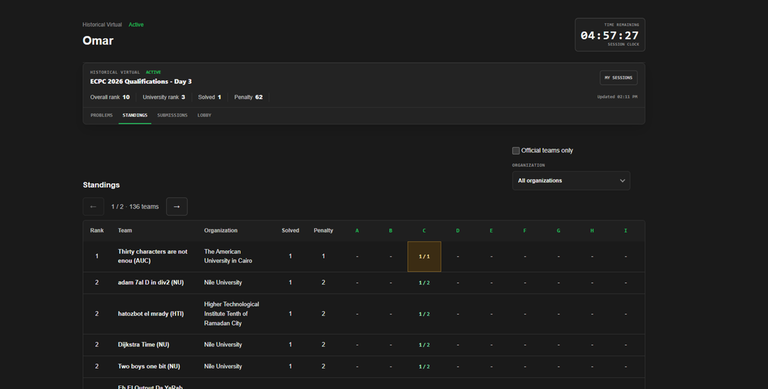Click the Time Remaining session clock
This screenshot has width=768, height=389.
point(610,35)
